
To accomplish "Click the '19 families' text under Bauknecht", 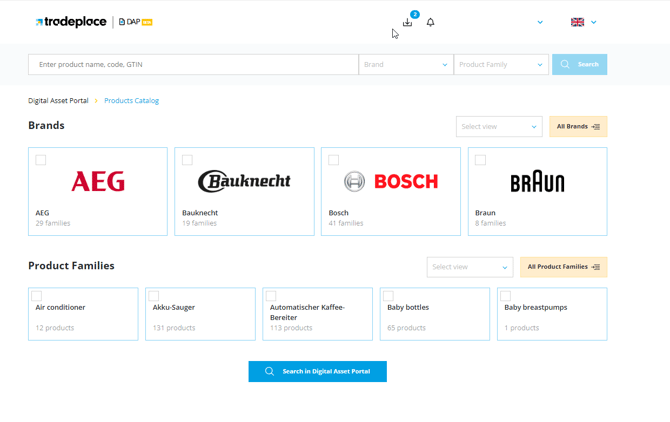I will (200, 223).
